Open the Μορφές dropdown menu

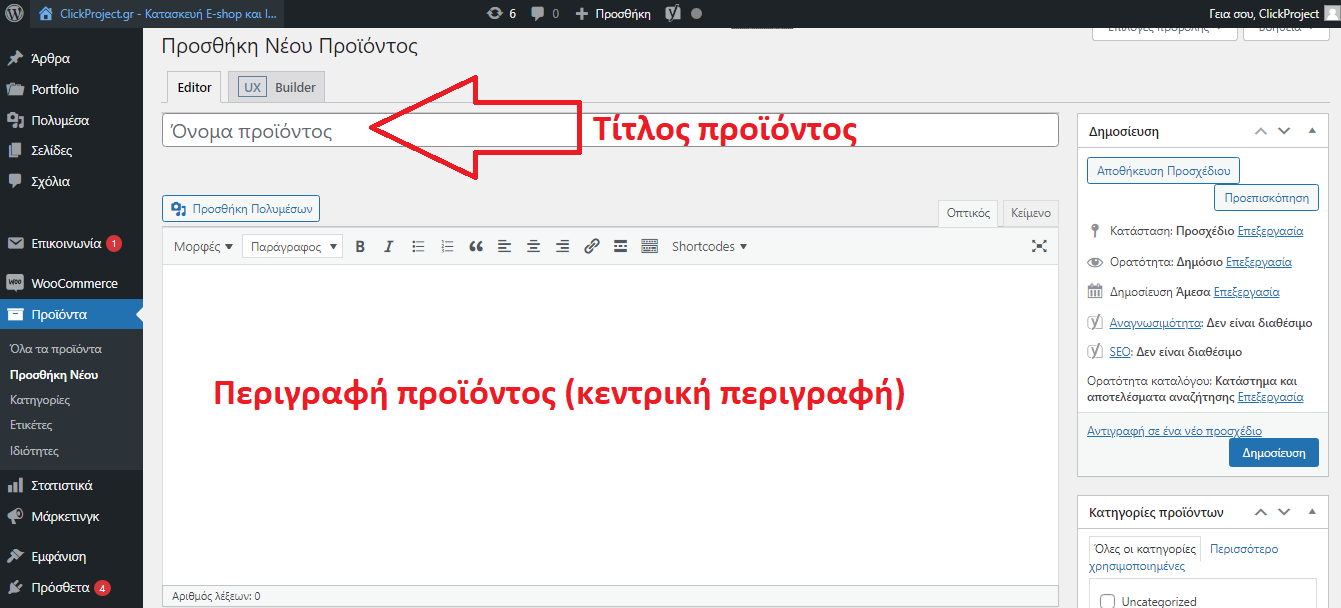coord(203,246)
